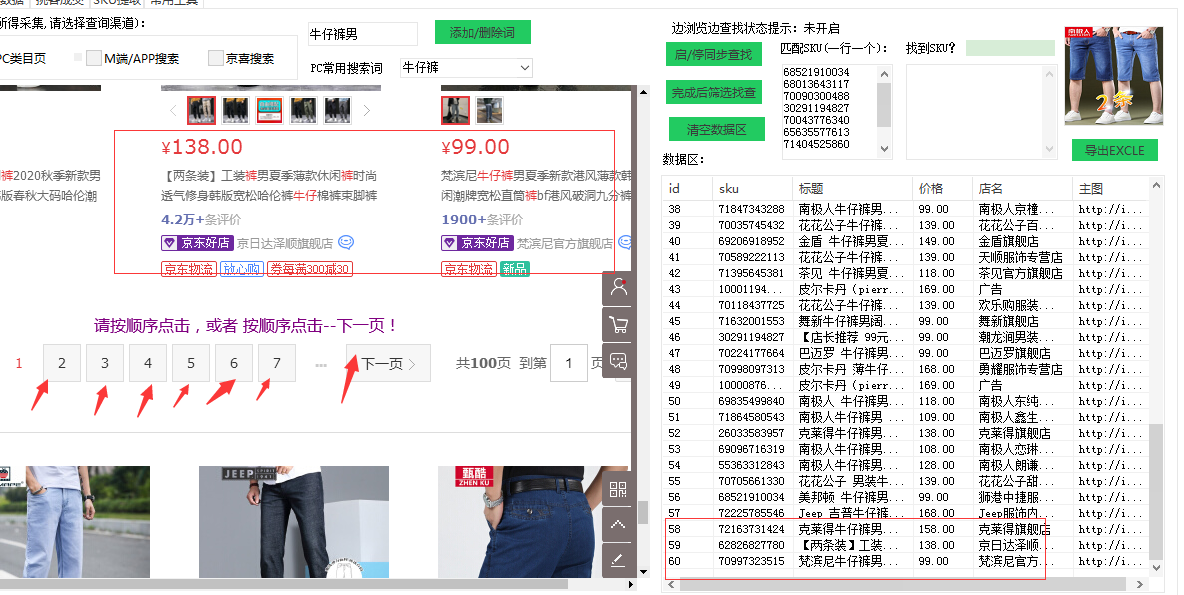
Task: Click scroll-down arrow of 匹配SKU list
Action: tap(884, 149)
